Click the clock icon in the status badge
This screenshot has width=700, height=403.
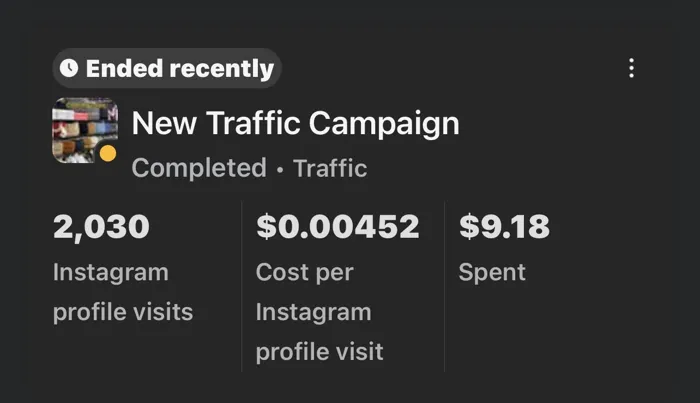(x=68, y=69)
